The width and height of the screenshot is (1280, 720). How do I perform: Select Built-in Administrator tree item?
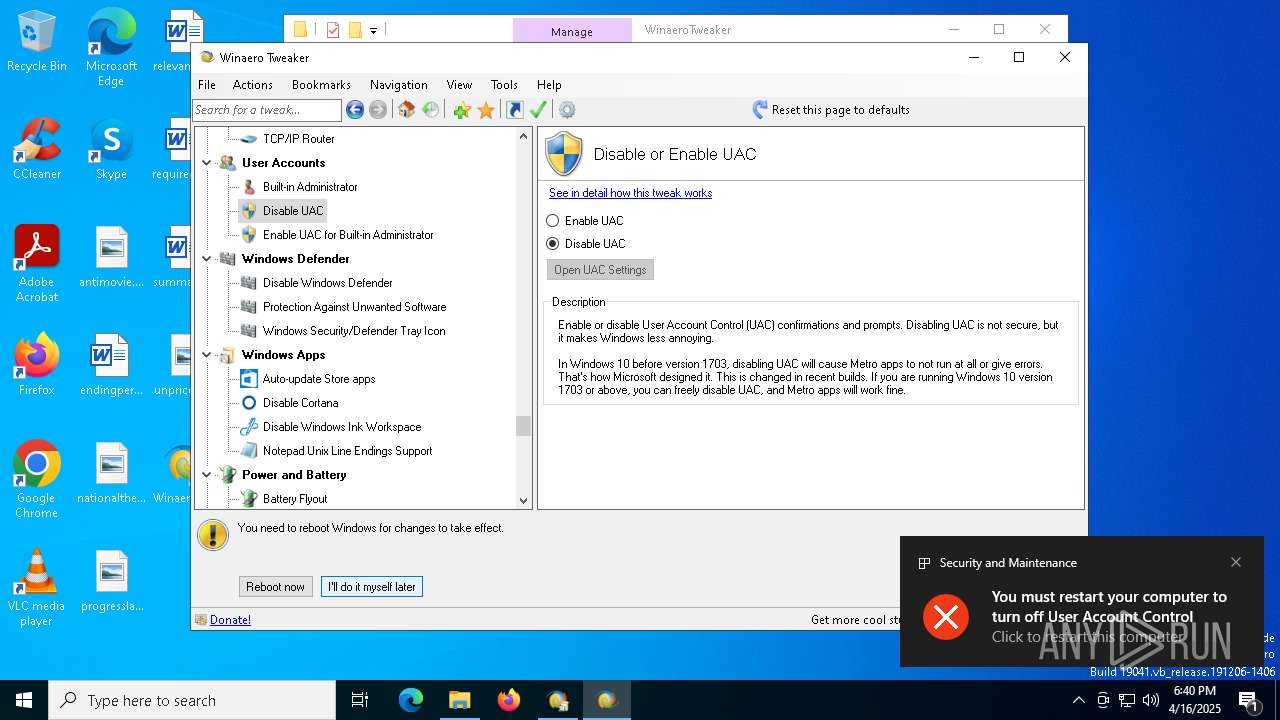pyautogui.click(x=310, y=187)
